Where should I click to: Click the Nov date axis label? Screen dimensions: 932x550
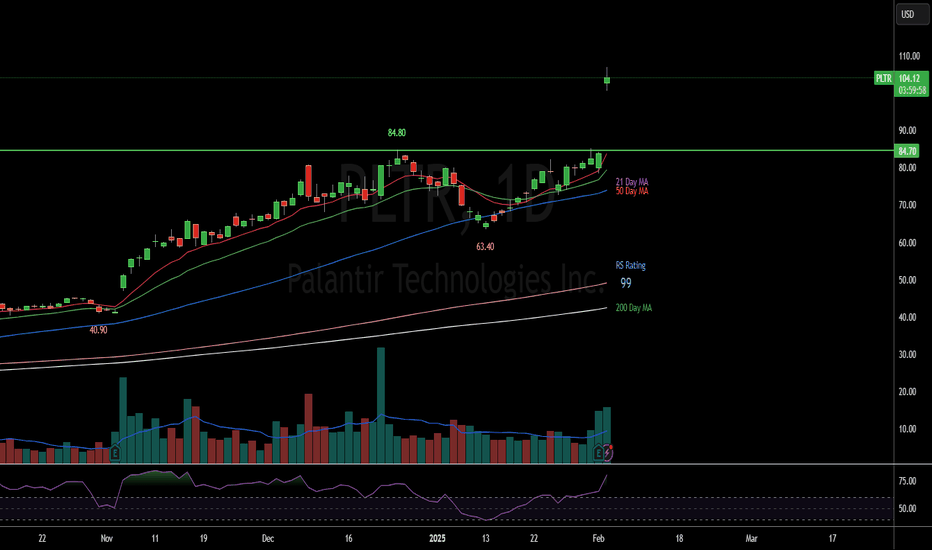click(106, 539)
